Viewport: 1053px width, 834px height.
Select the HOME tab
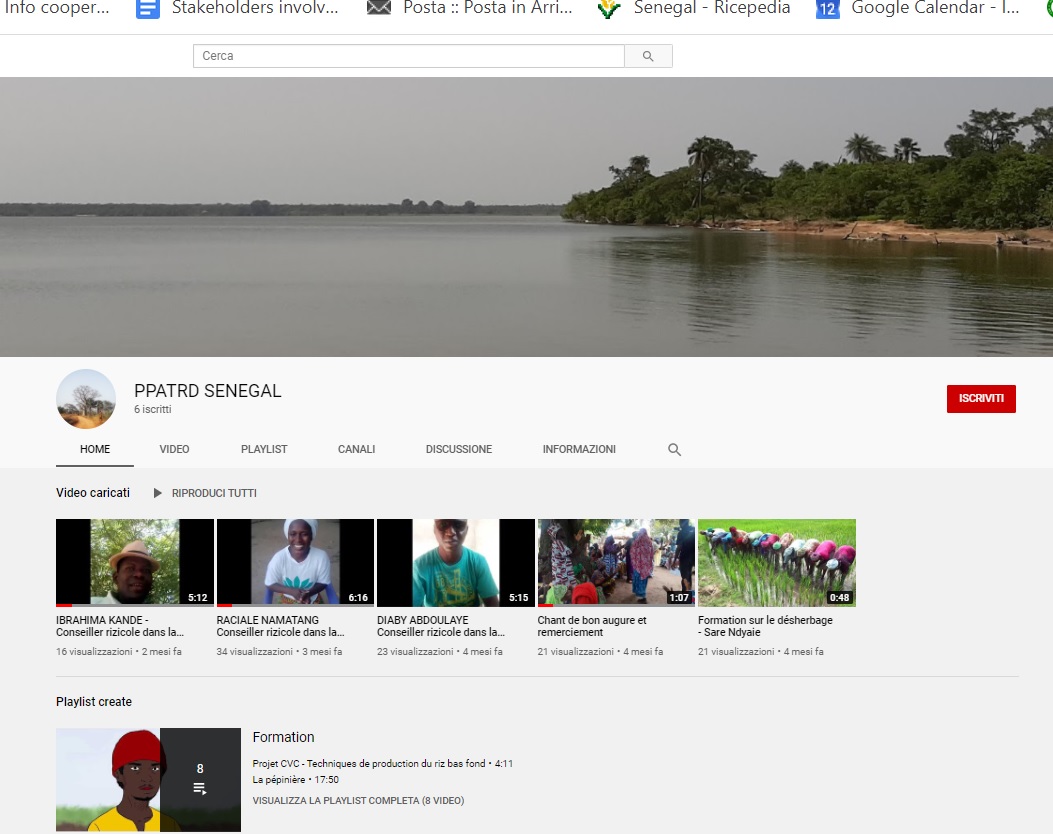pos(95,449)
